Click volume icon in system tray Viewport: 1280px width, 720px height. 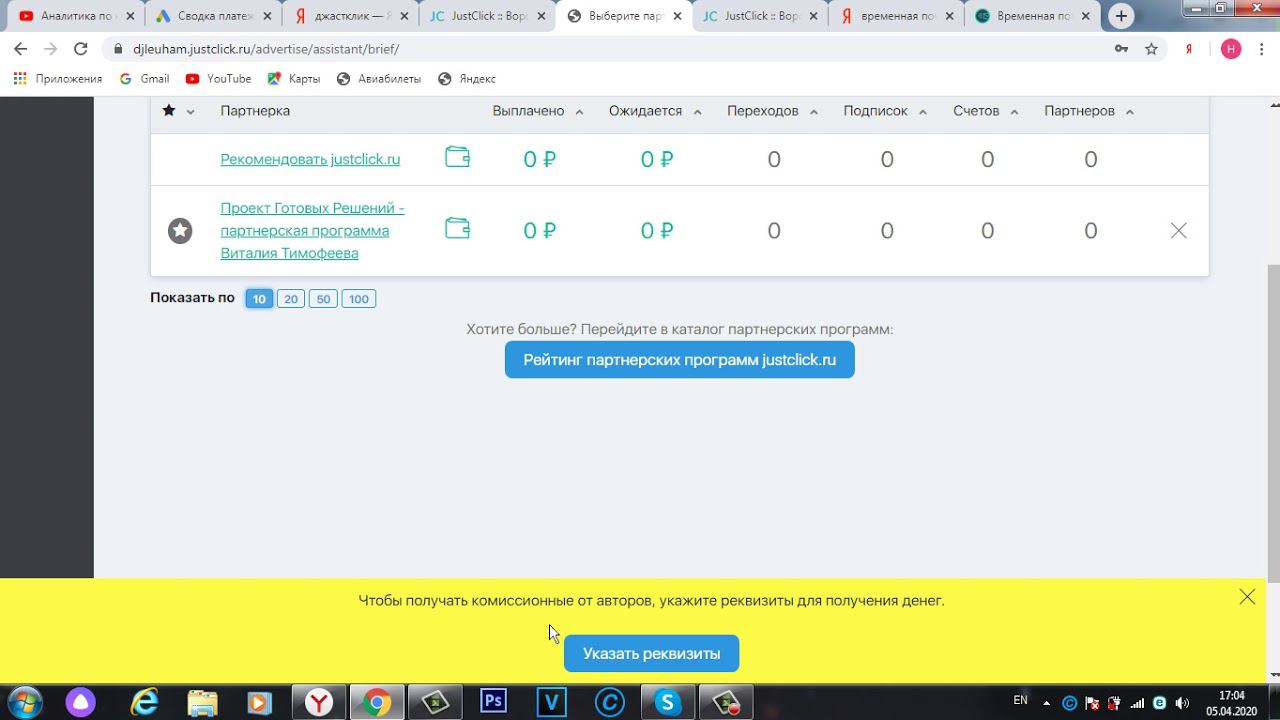[x=1181, y=703]
